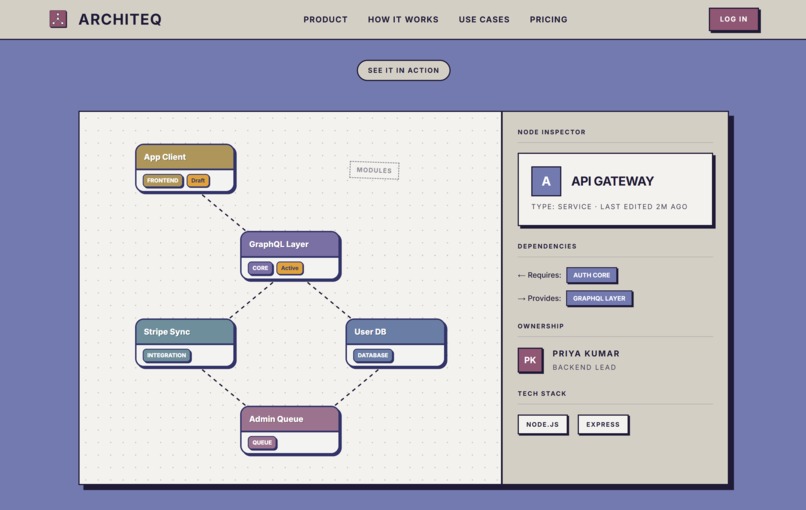Select the User DB node
The width and height of the screenshot is (806, 510).
tap(396, 343)
